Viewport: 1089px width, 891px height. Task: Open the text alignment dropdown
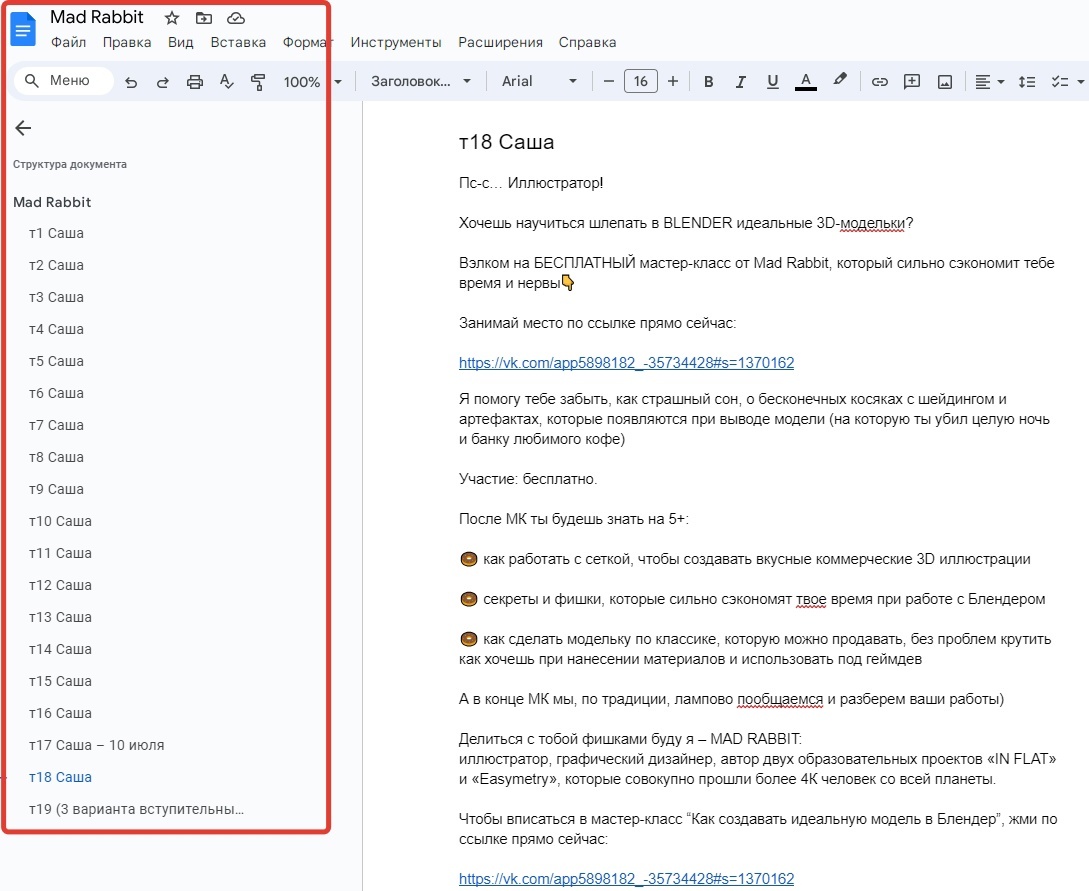[989, 81]
